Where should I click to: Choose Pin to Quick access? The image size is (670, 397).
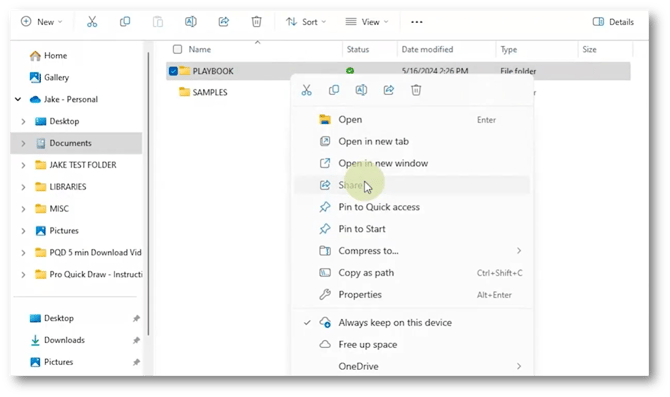(412, 207)
